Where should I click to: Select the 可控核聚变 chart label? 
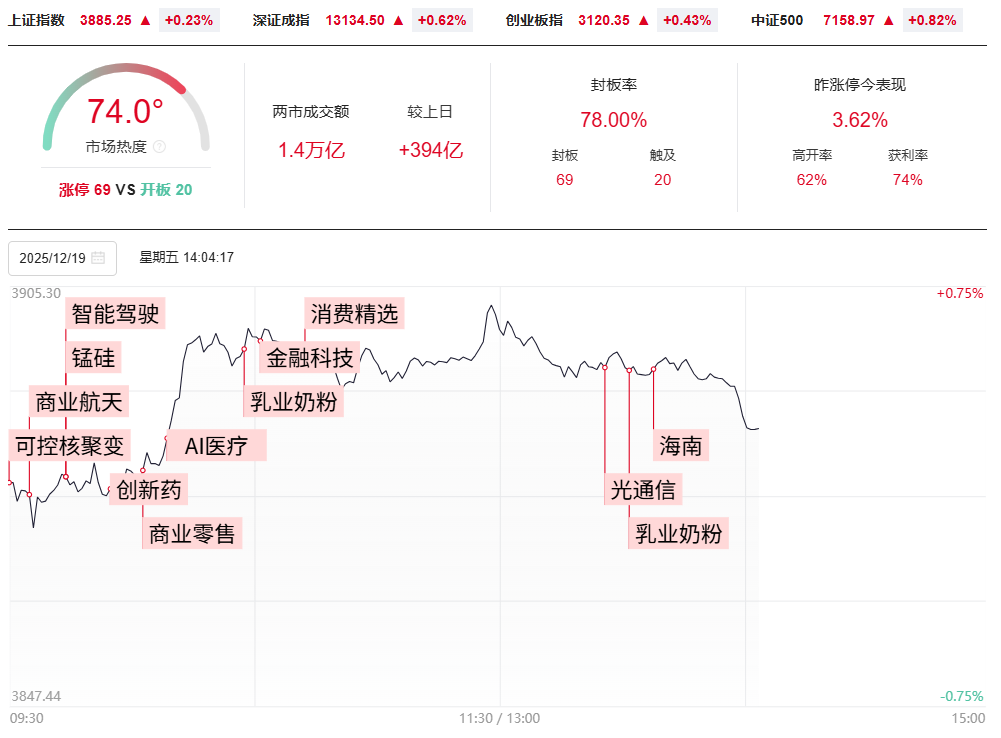click(69, 445)
